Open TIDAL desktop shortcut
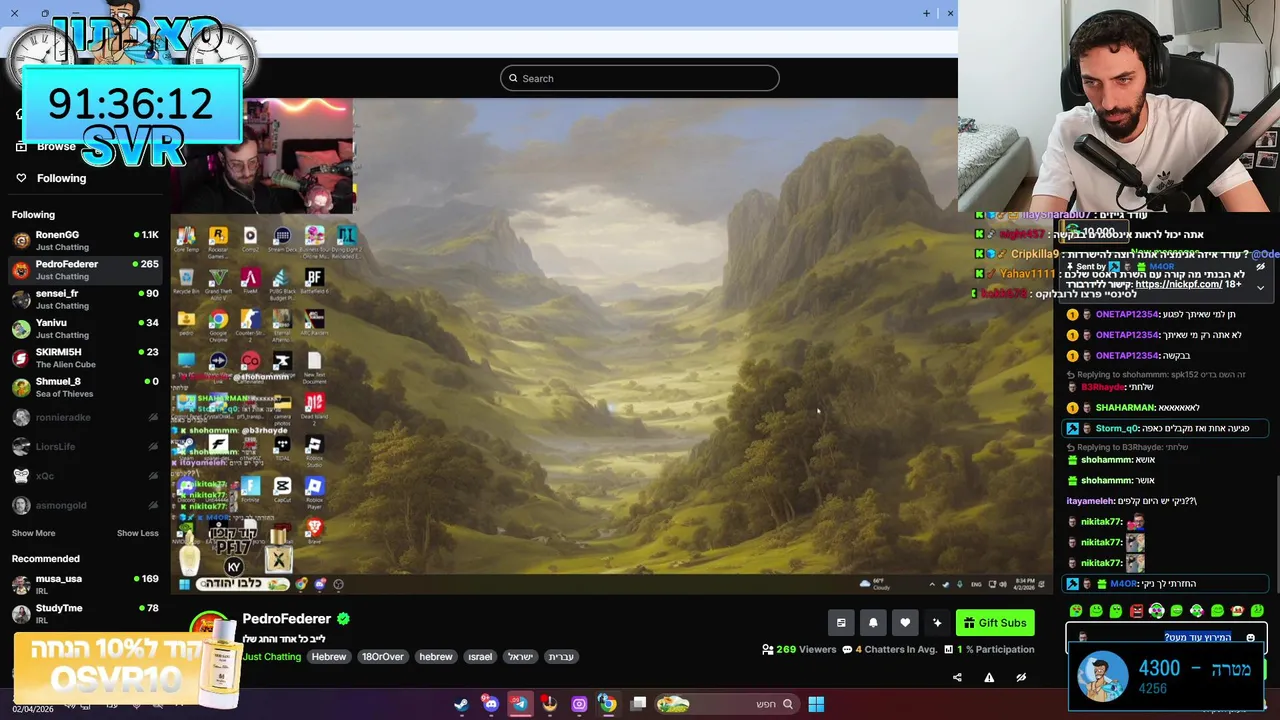Screen dimensions: 1280x720 click(282, 449)
